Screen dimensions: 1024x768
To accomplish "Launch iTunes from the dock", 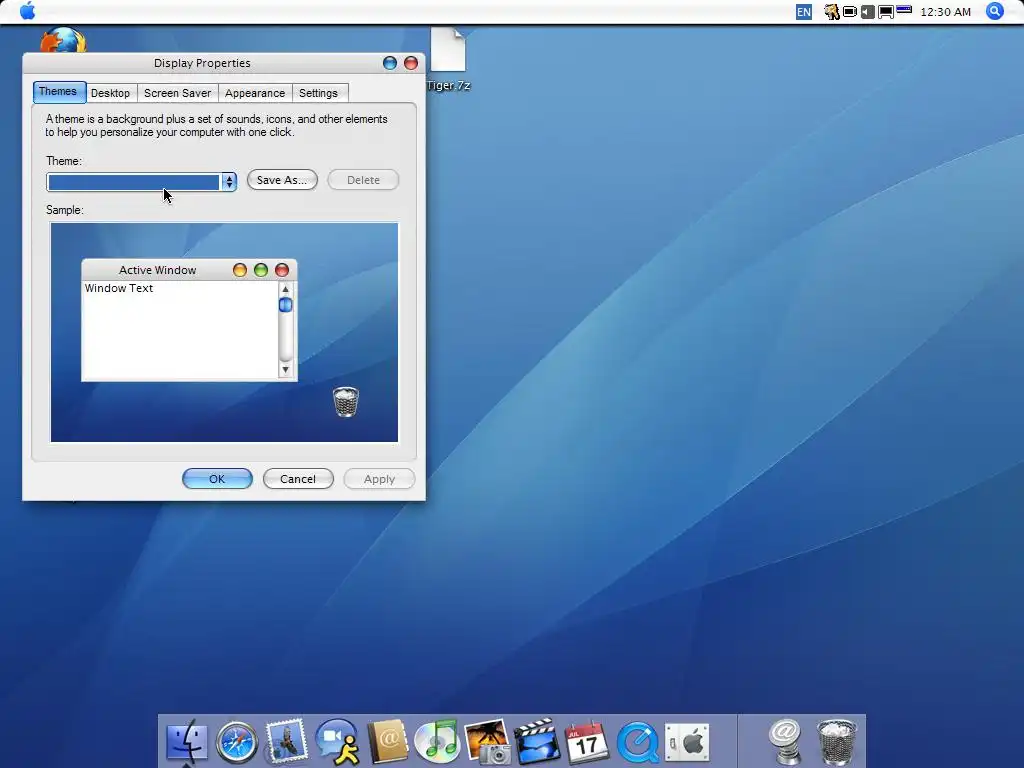I will (437, 742).
